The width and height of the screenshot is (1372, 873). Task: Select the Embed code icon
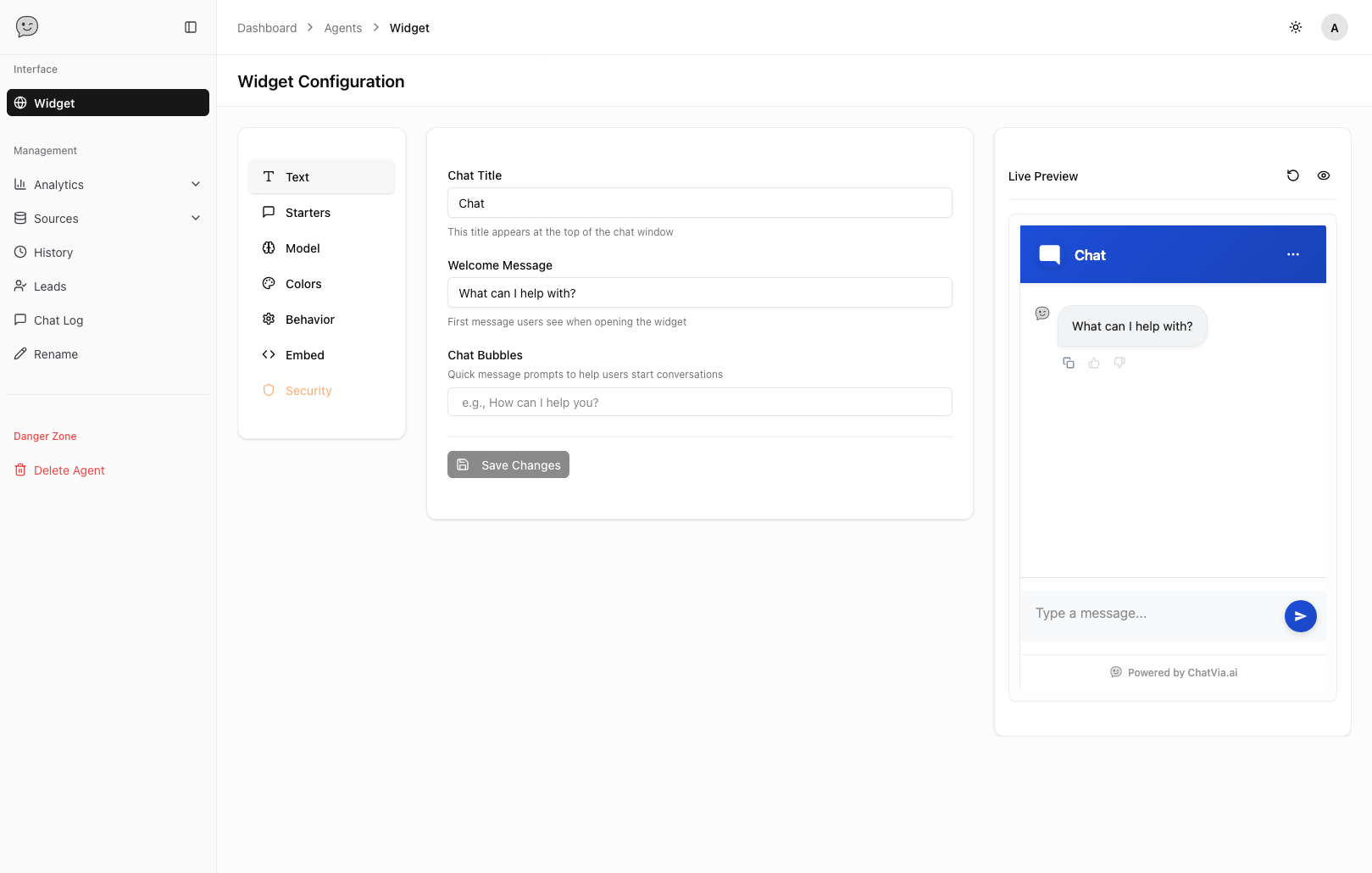[268, 354]
